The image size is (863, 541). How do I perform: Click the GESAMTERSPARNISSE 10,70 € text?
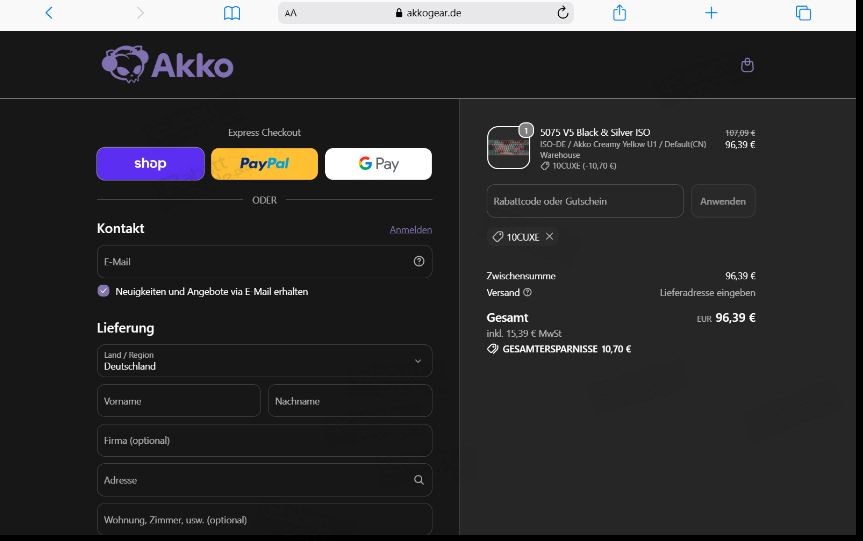point(566,349)
